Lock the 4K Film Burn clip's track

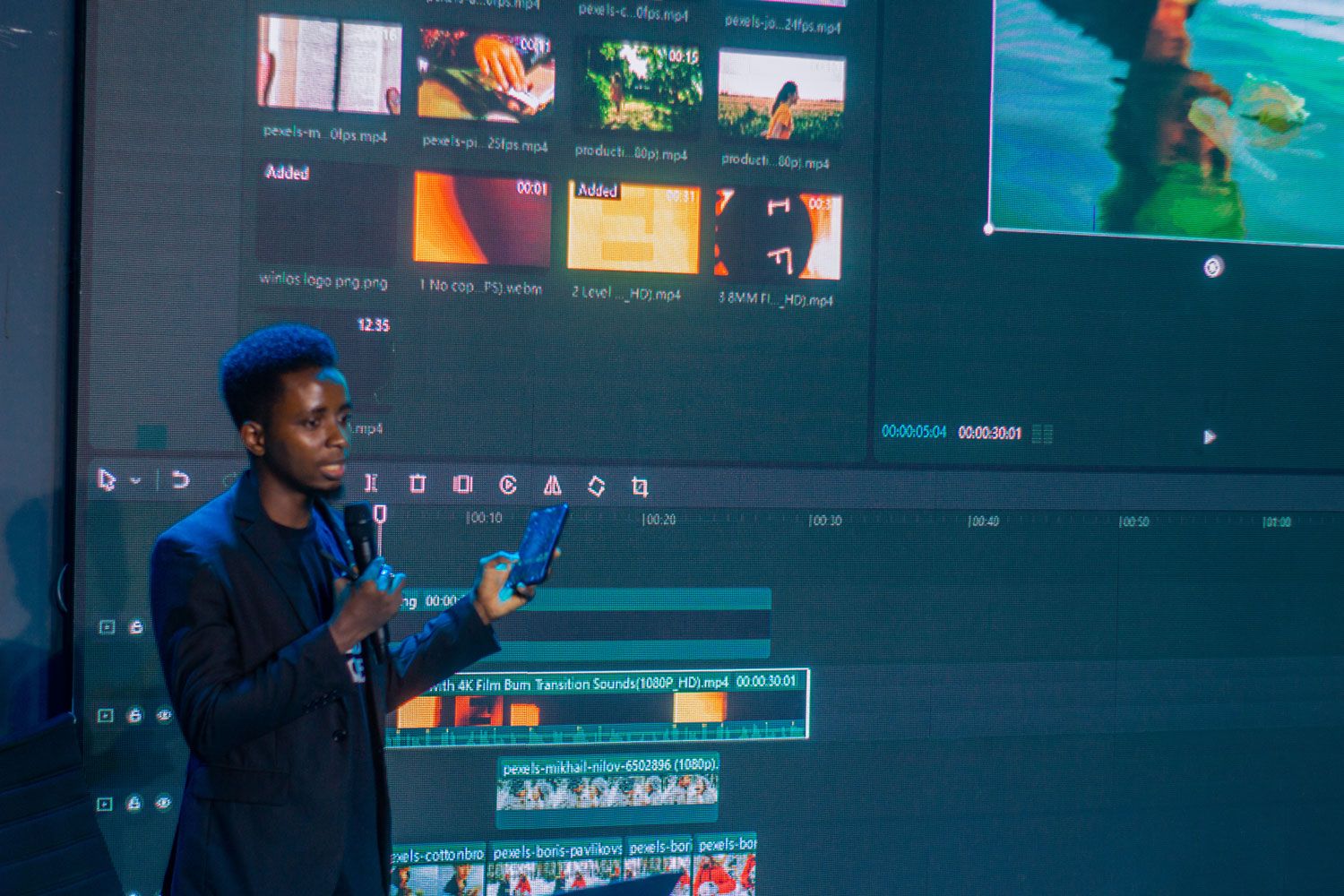134,715
